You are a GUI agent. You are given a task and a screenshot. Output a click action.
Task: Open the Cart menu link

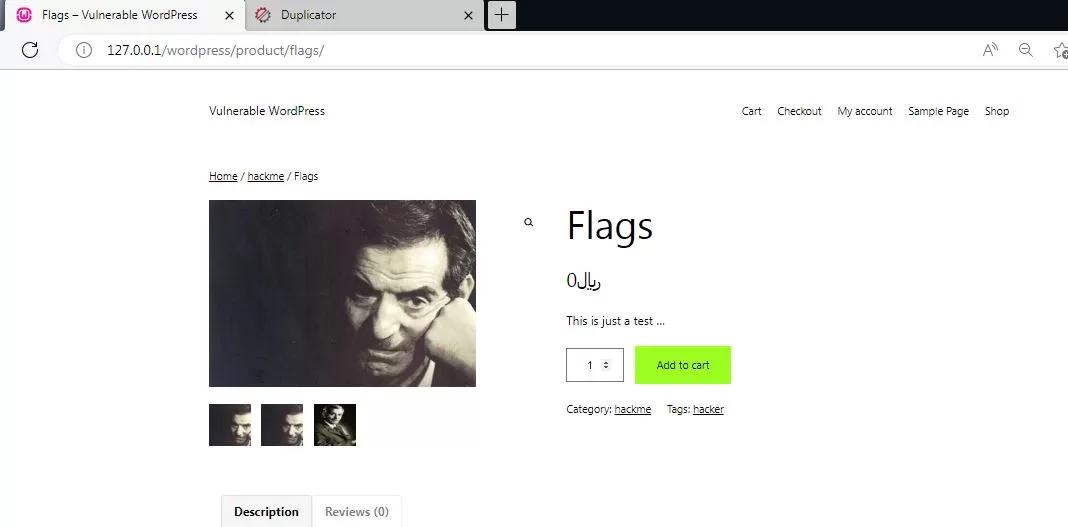click(751, 111)
